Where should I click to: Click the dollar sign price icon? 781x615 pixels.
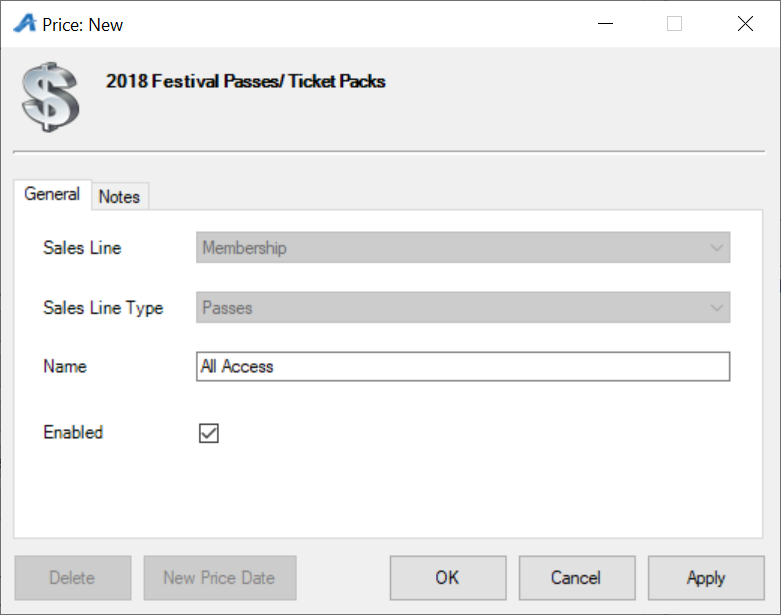(x=50, y=97)
